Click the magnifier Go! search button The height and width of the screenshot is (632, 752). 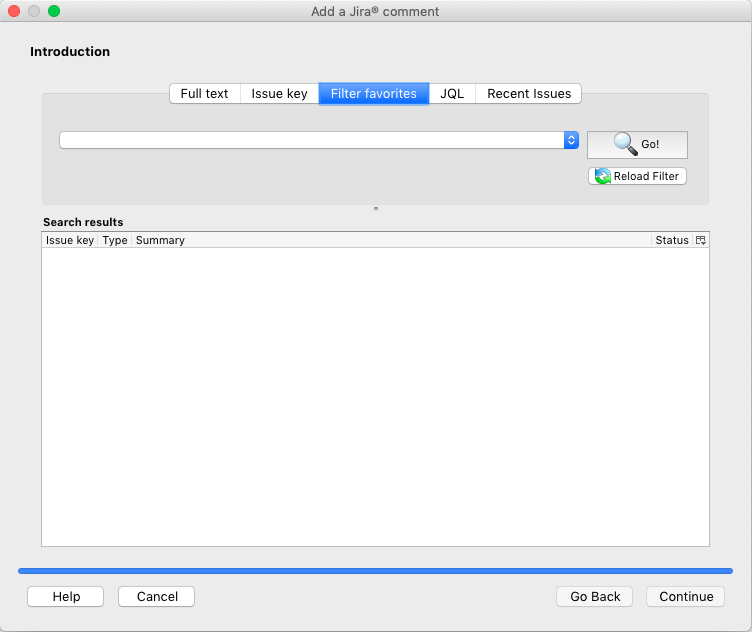click(x=637, y=144)
